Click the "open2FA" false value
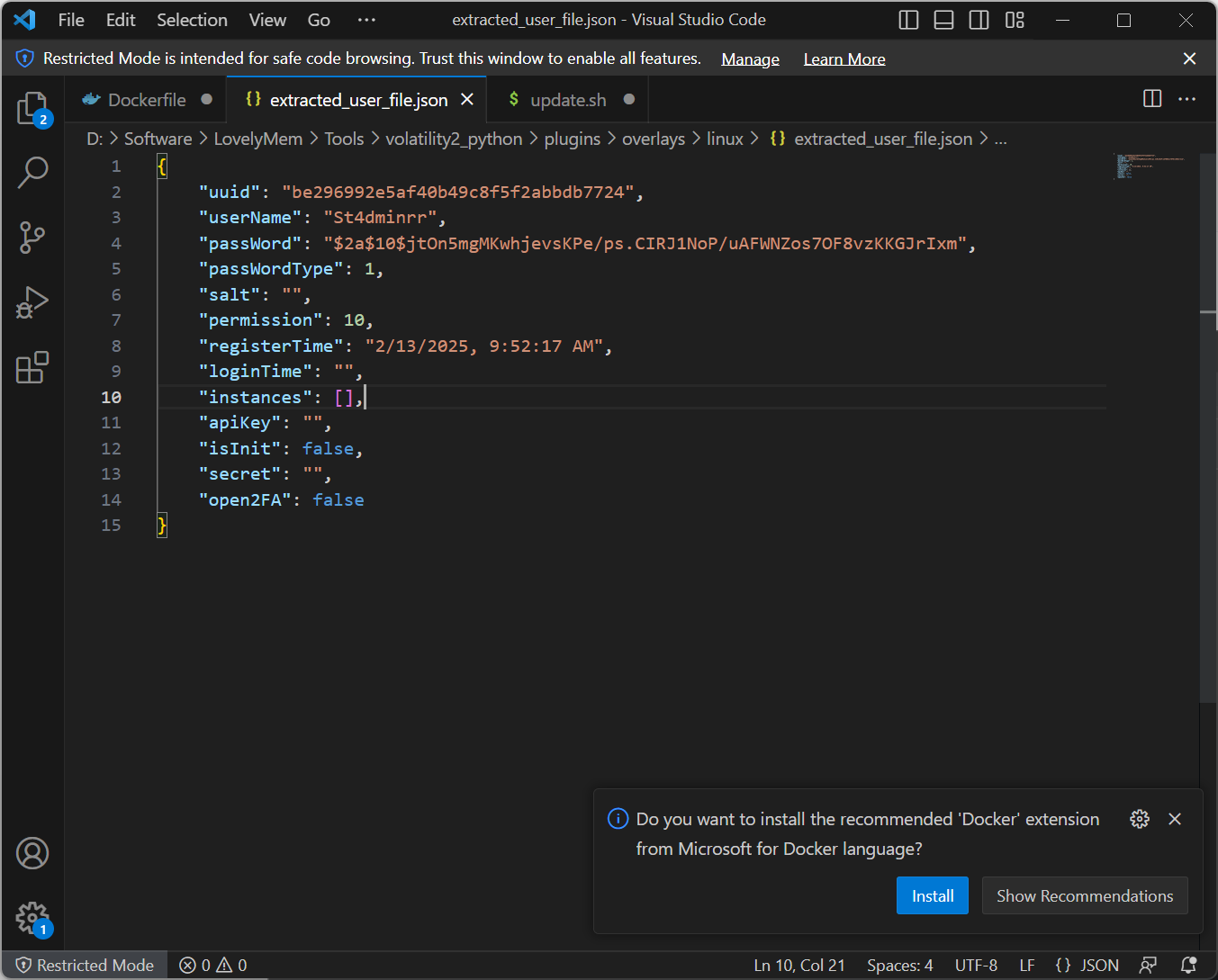1218x980 pixels. pyautogui.click(x=338, y=499)
